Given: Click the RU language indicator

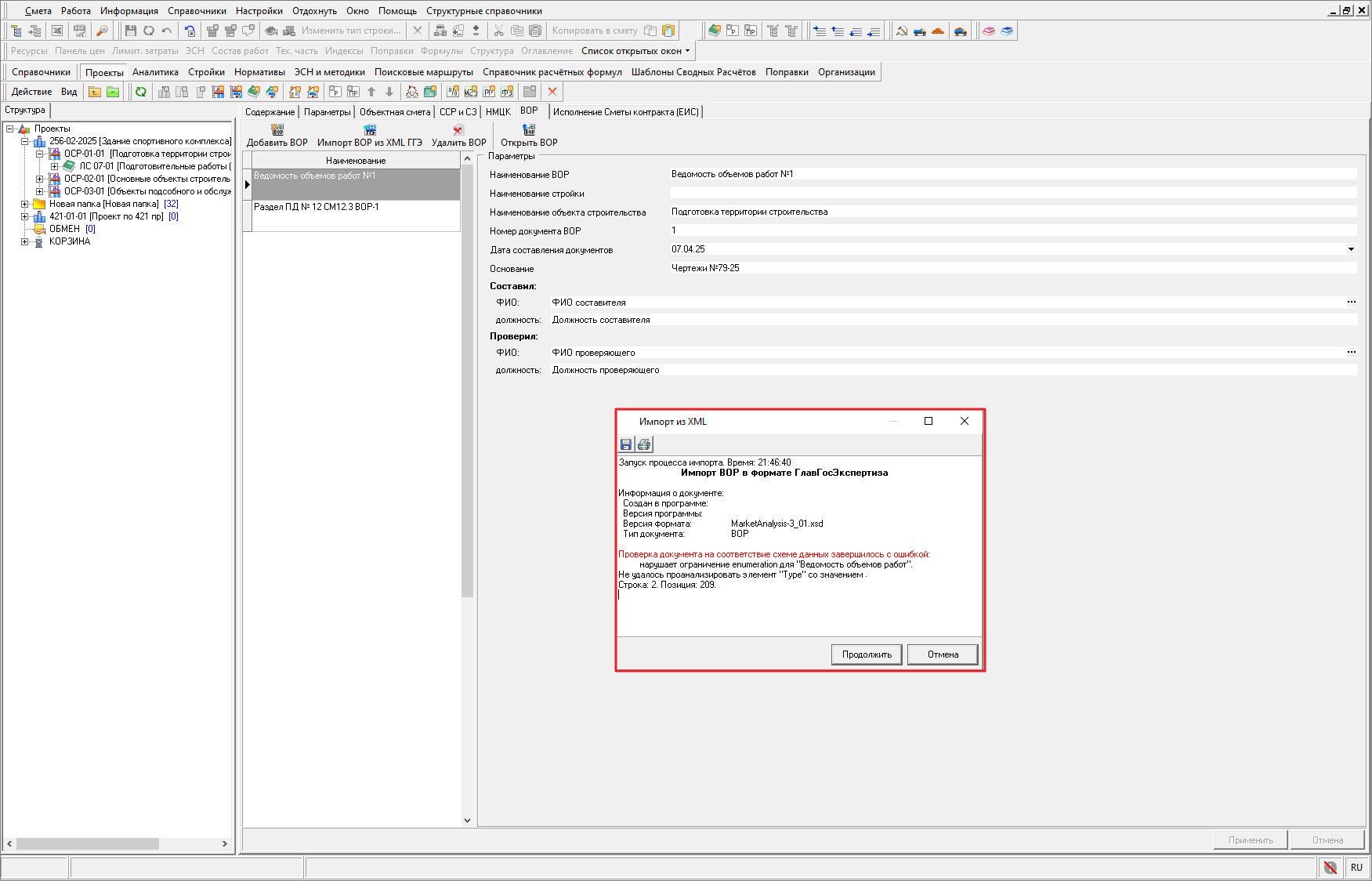Looking at the screenshot, I should [1356, 867].
